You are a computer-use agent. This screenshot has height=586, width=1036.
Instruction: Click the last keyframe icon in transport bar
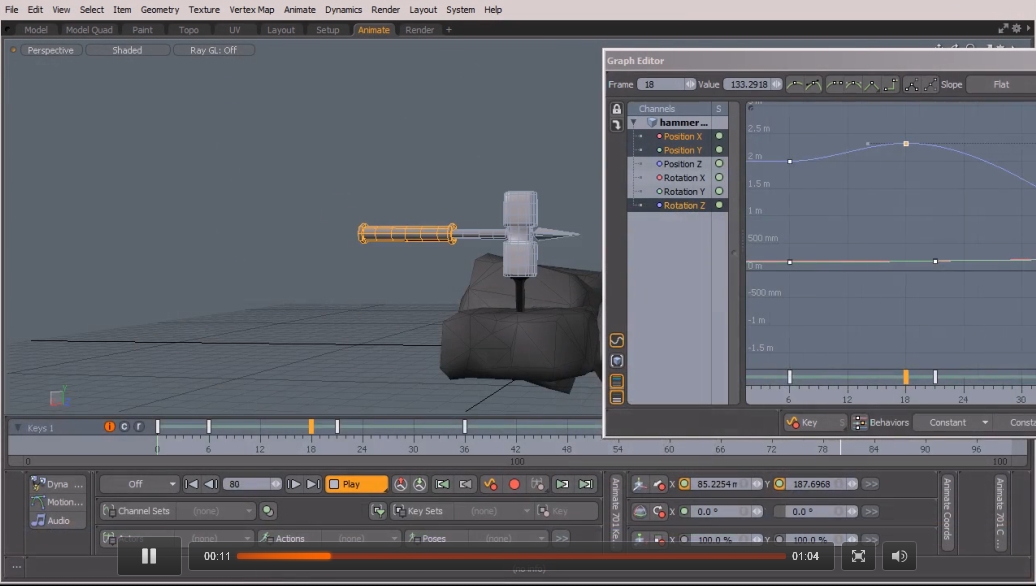point(585,484)
